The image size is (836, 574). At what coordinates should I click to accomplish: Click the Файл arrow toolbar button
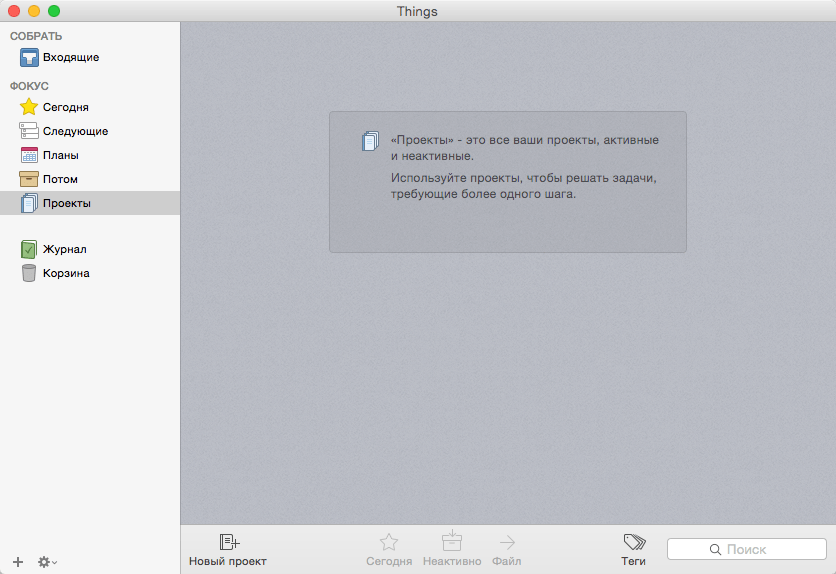[507, 550]
